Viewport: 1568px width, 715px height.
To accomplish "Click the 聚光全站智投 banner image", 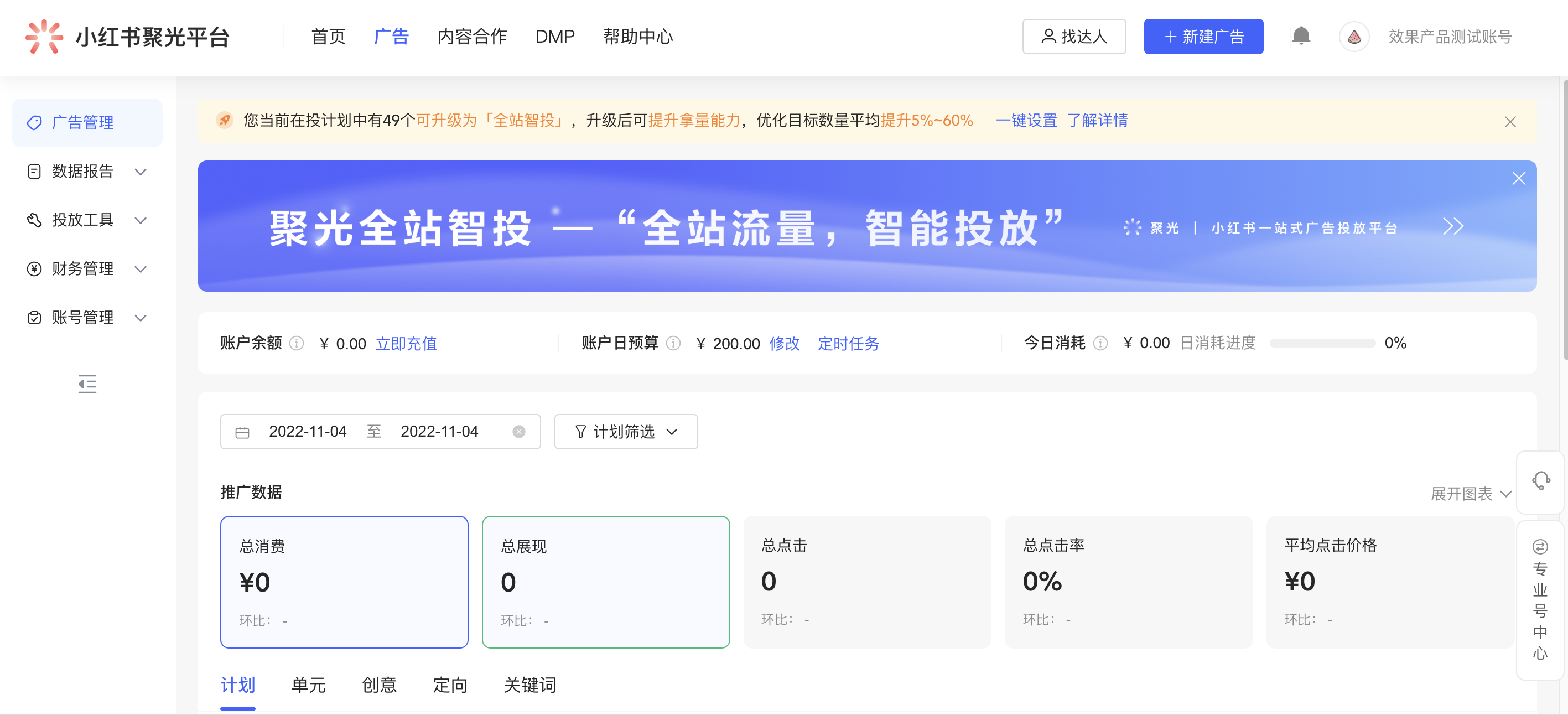I will pos(867,226).
